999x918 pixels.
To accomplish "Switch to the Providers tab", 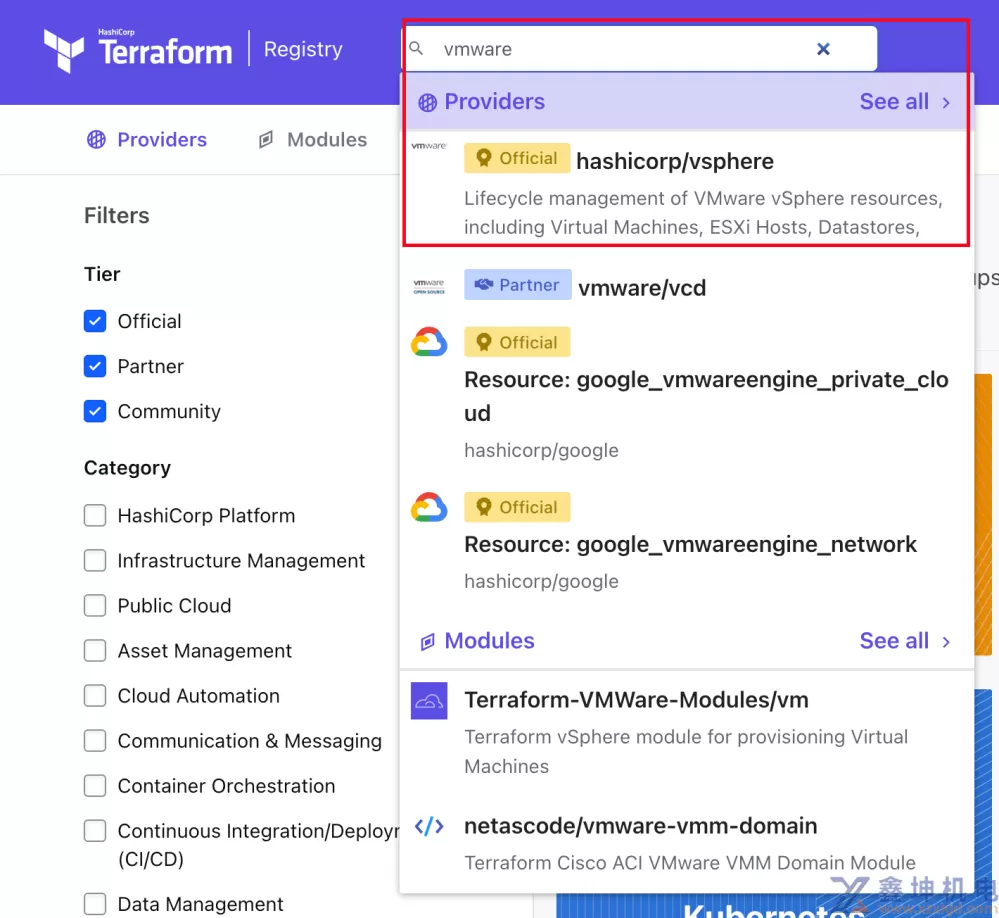I will point(147,140).
